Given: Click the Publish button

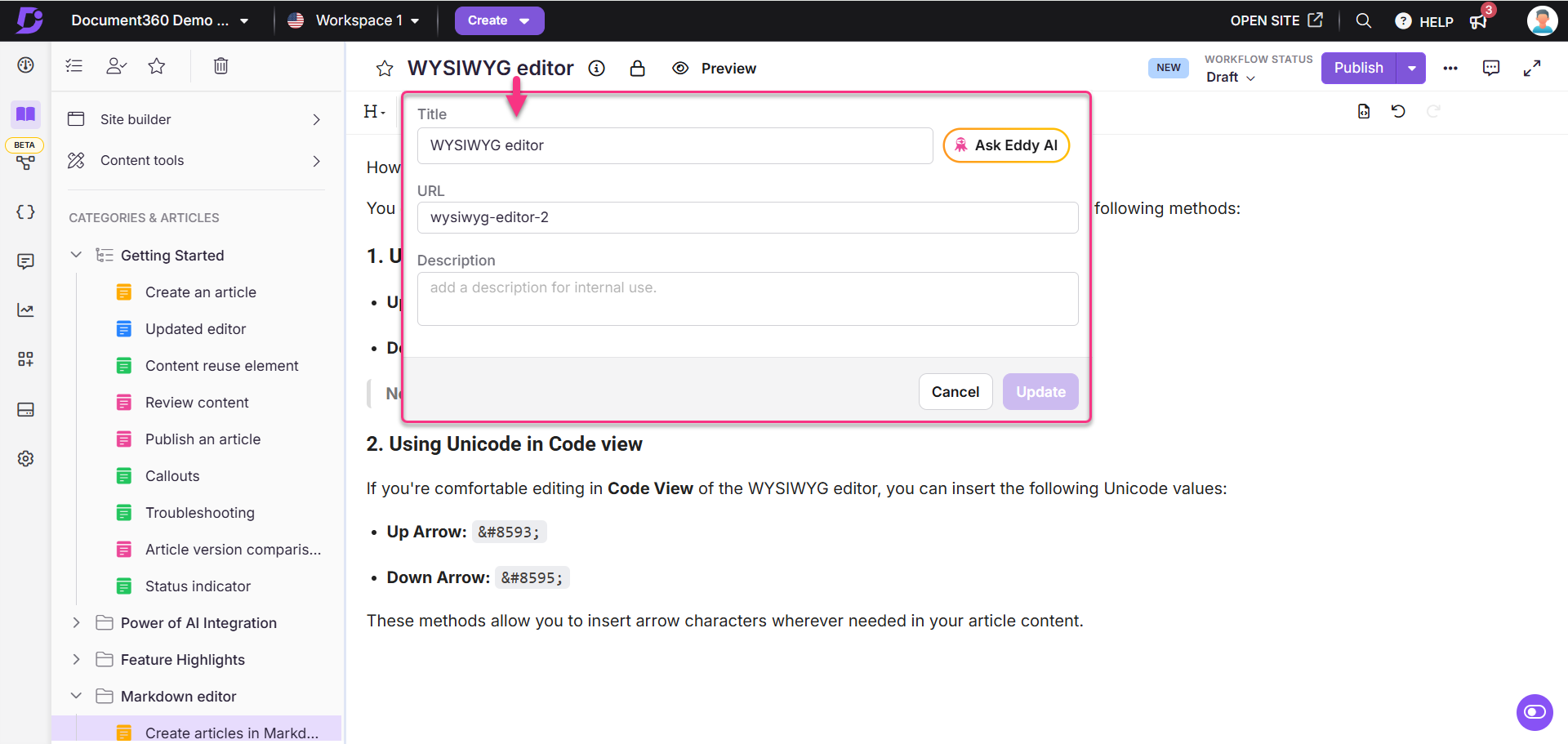Looking at the screenshot, I should (1359, 68).
